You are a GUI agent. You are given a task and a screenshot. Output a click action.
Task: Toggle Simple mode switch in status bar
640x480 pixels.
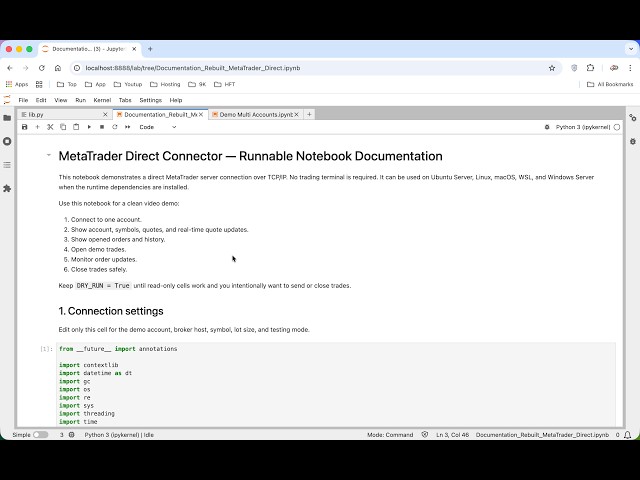tap(40, 435)
